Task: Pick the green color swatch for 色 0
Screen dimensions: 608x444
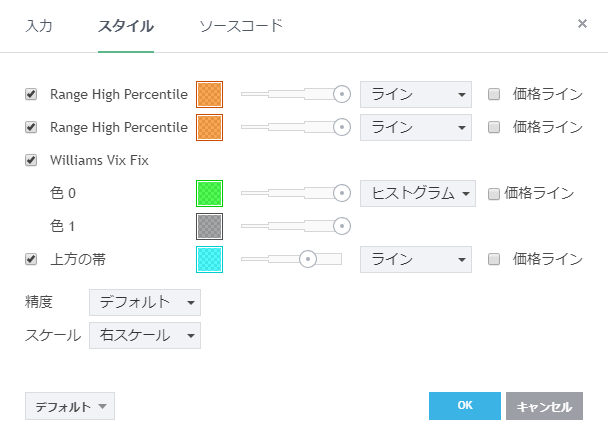Action: pyautogui.click(x=210, y=193)
